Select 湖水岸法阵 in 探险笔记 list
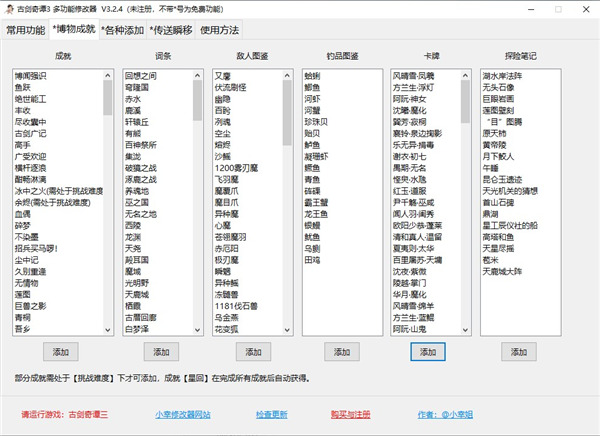 click(502, 76)
